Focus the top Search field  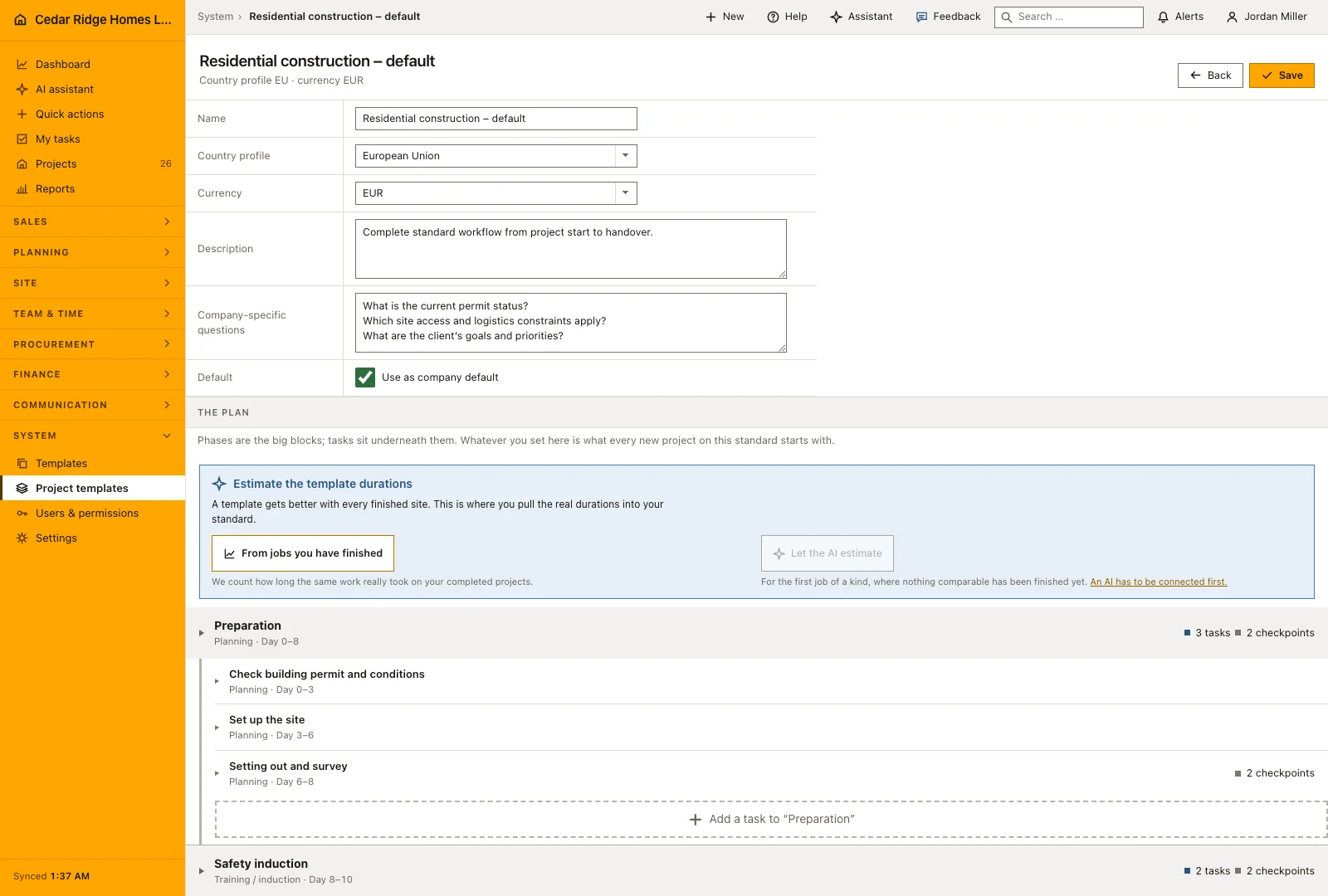click(x=1069, y=17)
